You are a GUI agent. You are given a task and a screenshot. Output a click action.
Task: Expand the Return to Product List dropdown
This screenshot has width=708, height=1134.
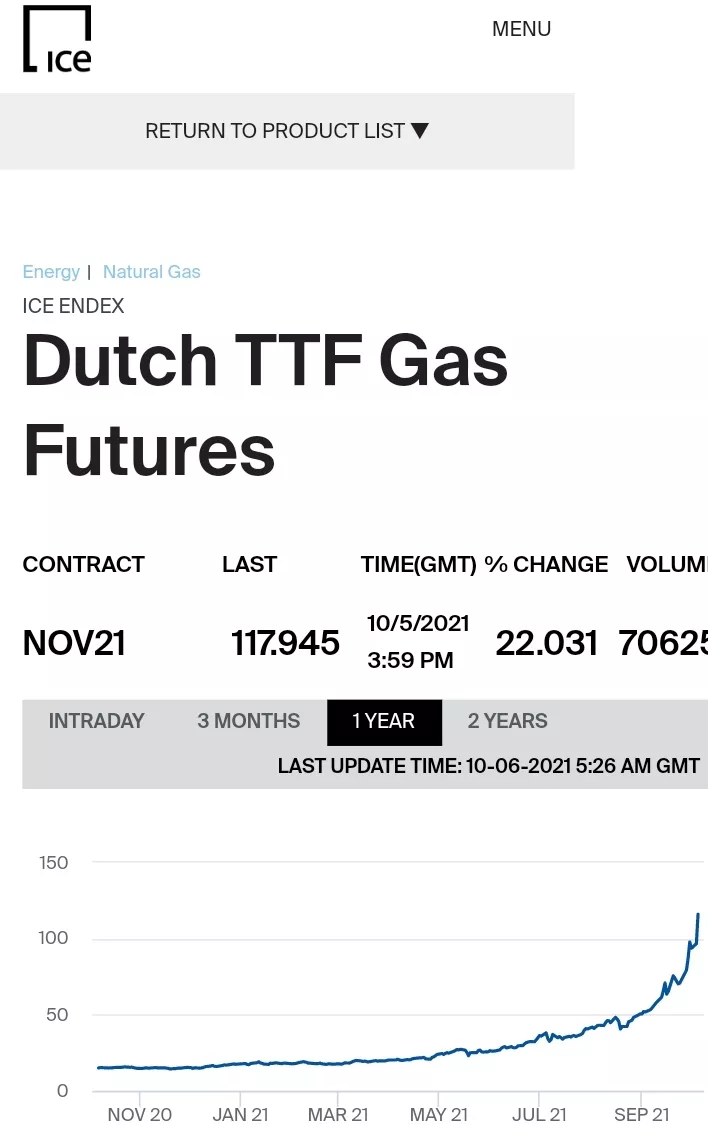coord(275,131)
